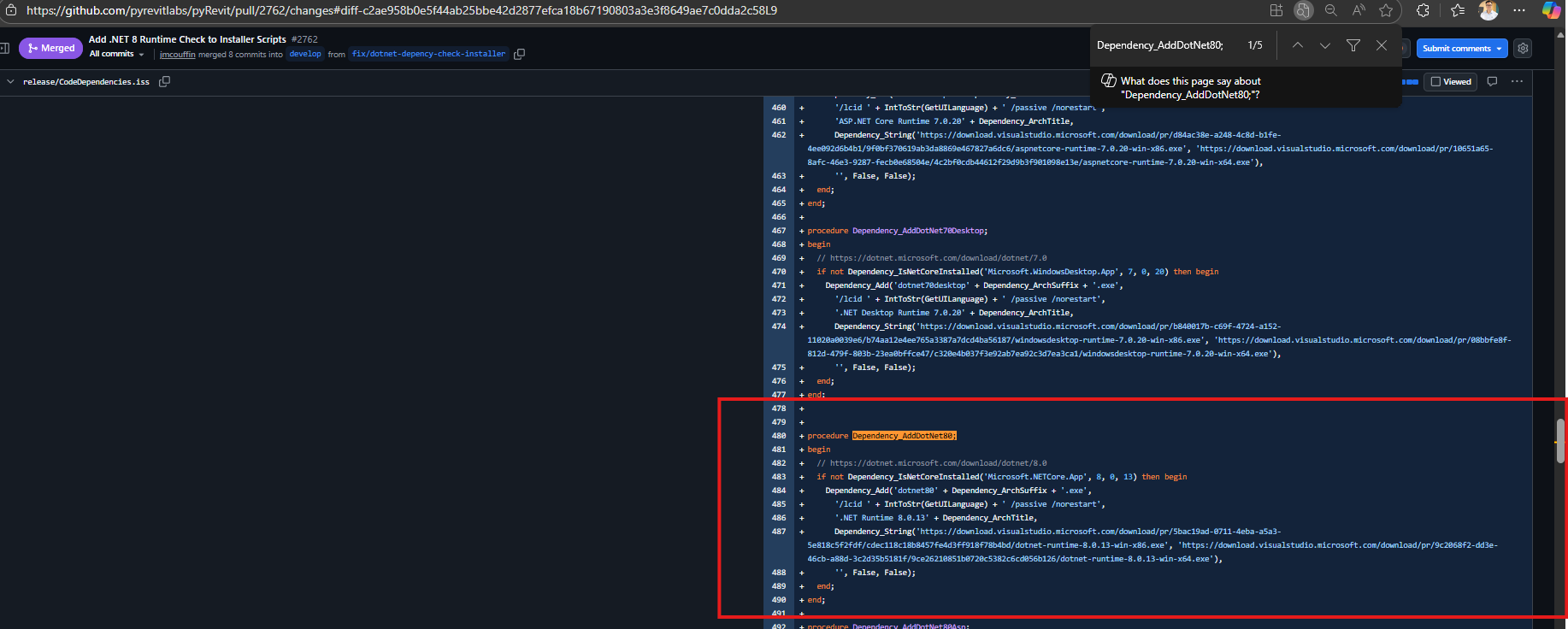Expand the Submit comments dropdown

click(x=1499, y=49)
